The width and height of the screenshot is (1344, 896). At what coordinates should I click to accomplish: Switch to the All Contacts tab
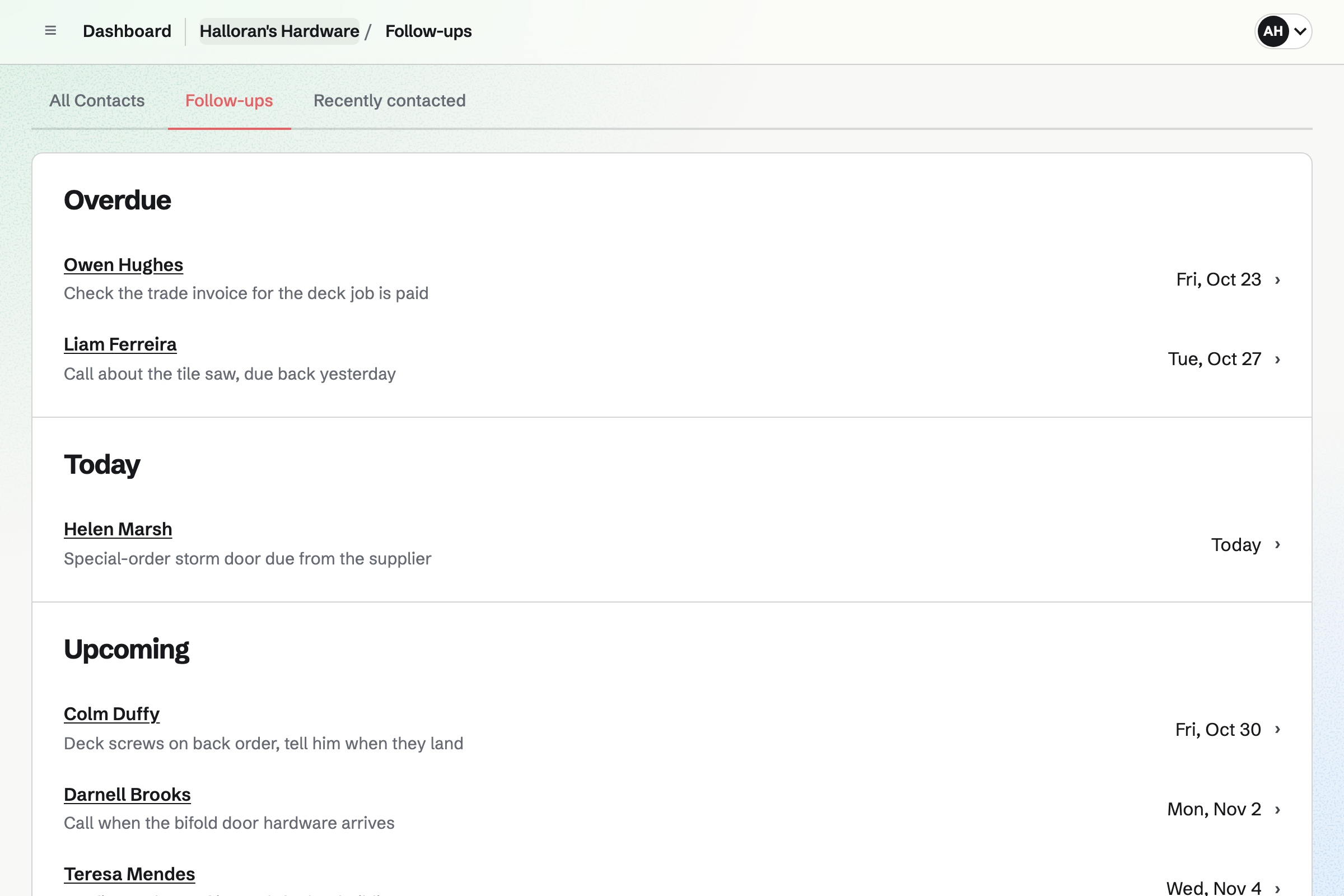click(97, 101)
